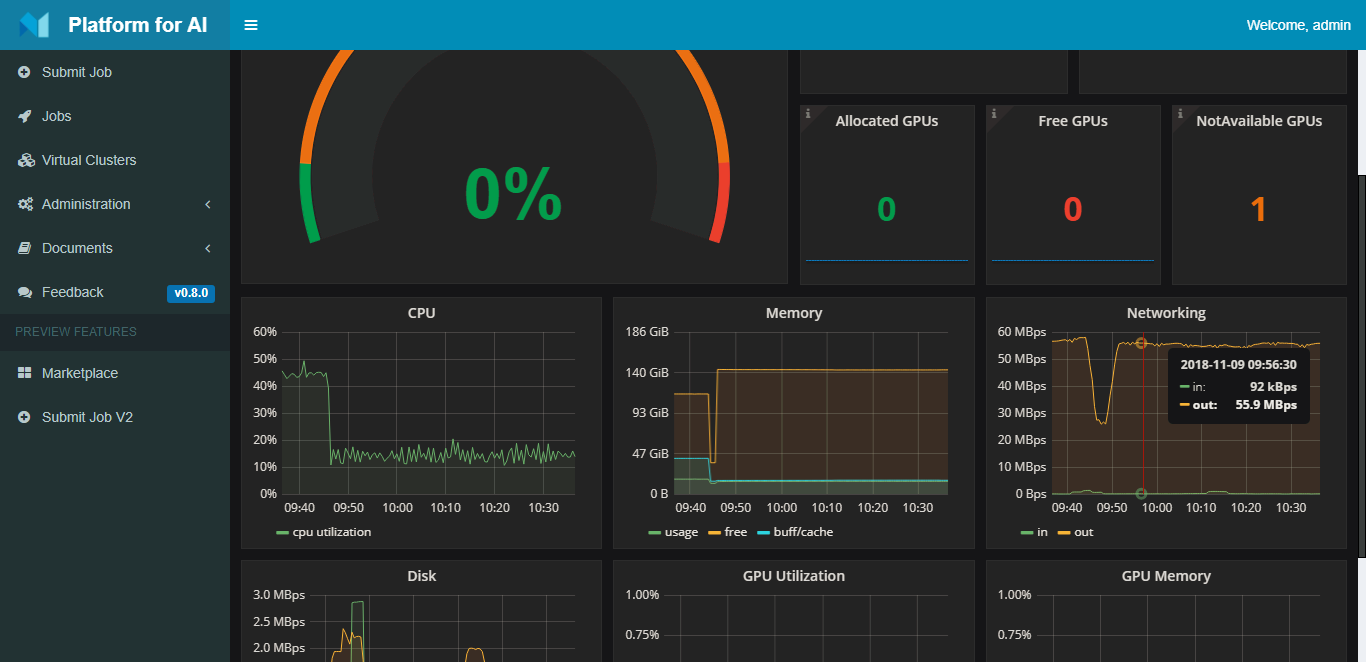Click the Allocated GPUs value 0
The height and width of the screenshot is (662, 1366).
point(887,209)
